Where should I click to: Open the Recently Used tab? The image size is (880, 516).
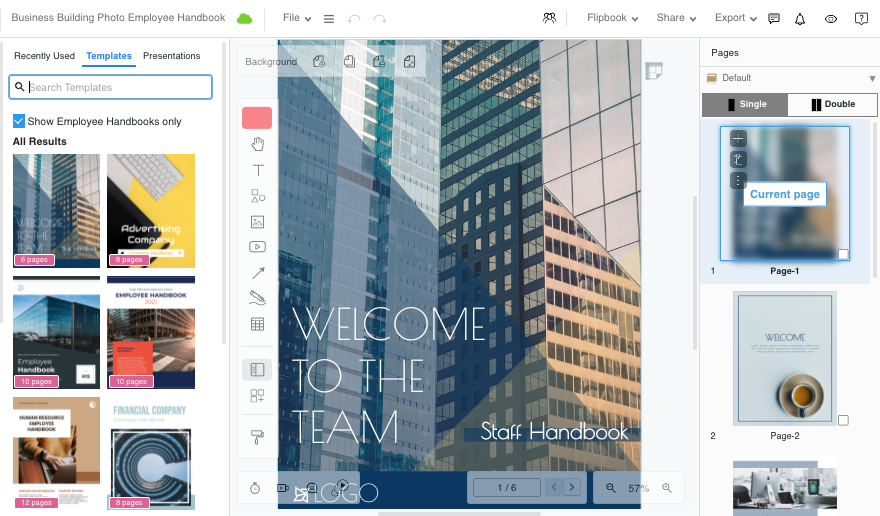(x=44, y=56)
